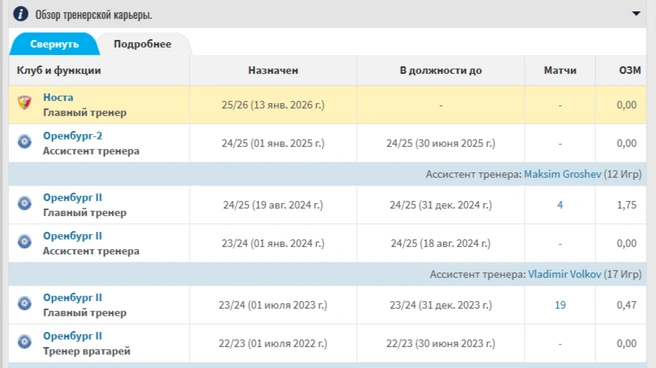The width and height of the screenshot is (656, 368).
Task: Open the 19 matches link
Action: (560, 305)
